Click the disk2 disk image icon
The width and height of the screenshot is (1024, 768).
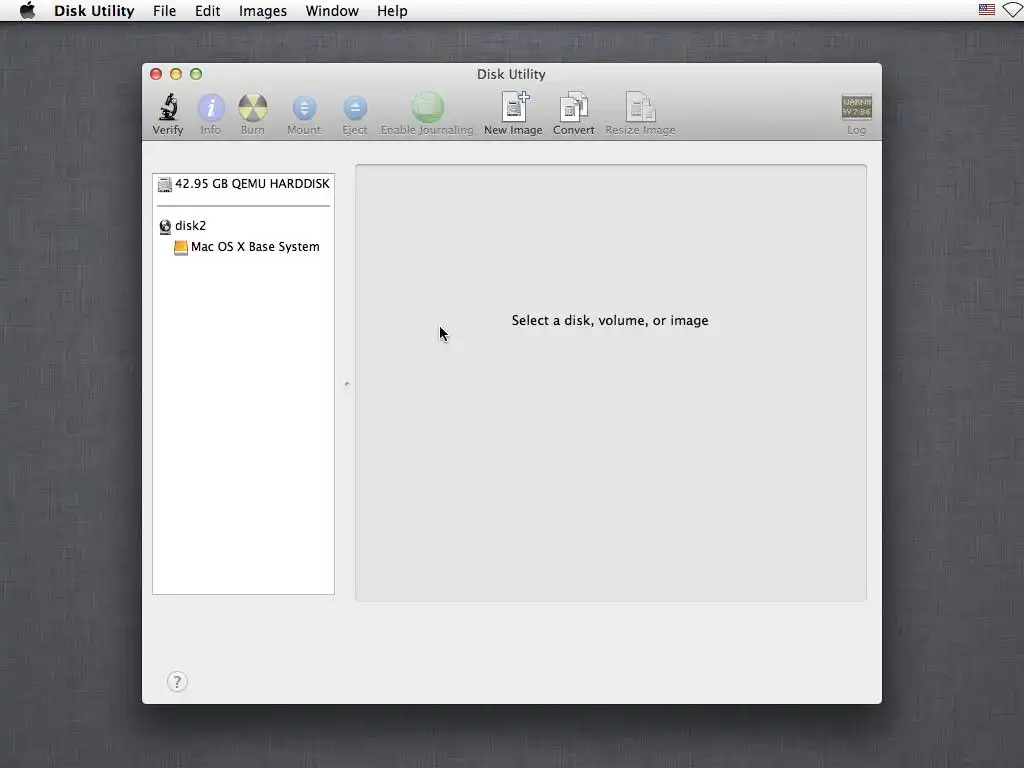point(165,227)
